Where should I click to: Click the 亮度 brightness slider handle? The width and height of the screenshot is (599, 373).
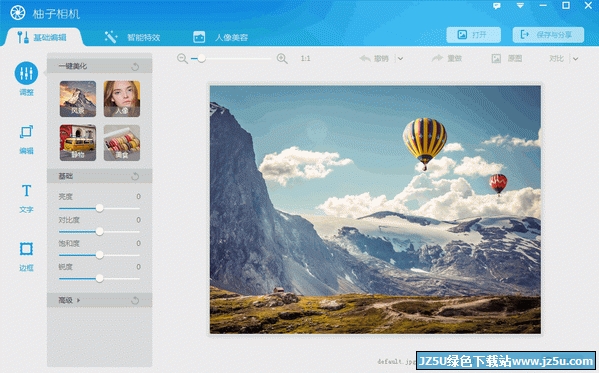click(99, 208)
